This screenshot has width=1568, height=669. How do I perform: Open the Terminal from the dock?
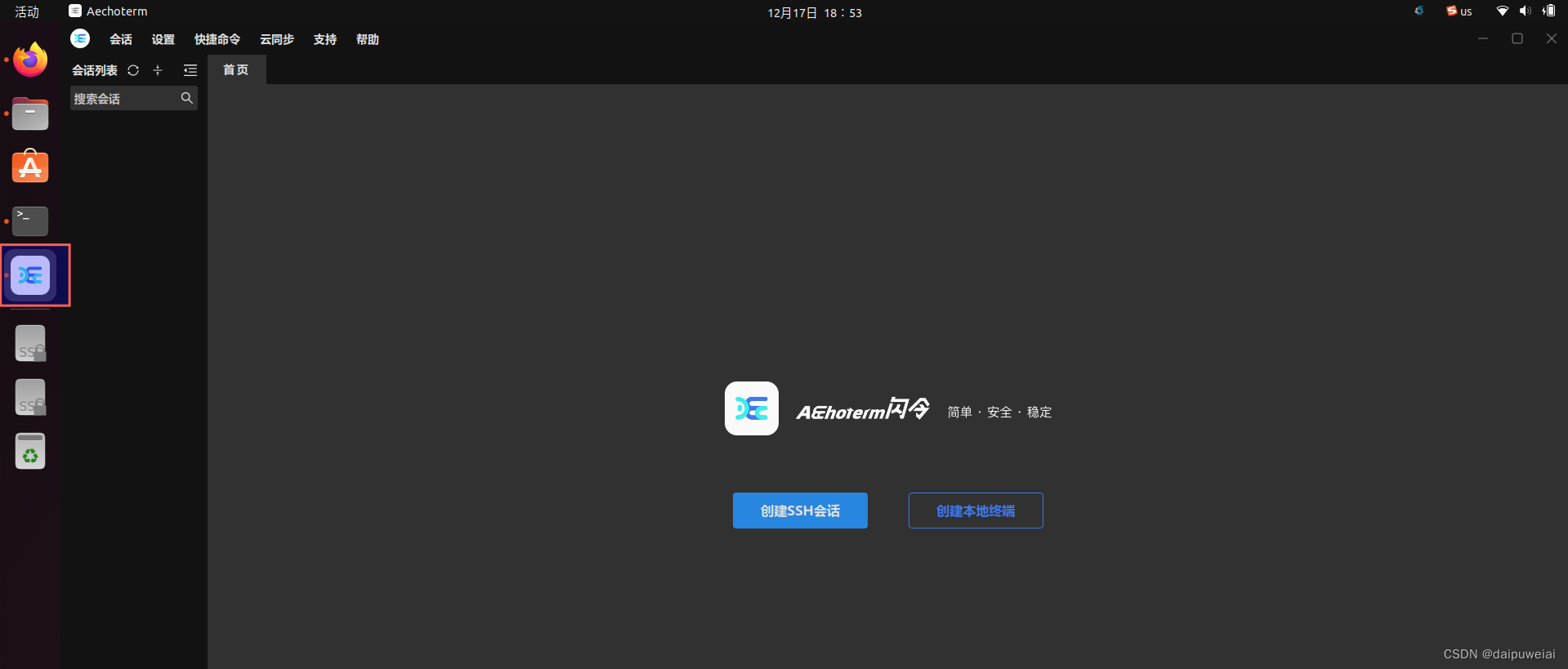[x=30, y=221]
